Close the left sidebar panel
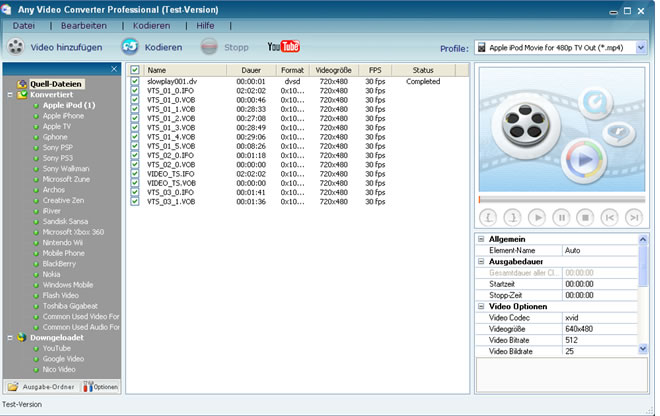This screenshot has width=660, height=416. click(x=114, y=69)
